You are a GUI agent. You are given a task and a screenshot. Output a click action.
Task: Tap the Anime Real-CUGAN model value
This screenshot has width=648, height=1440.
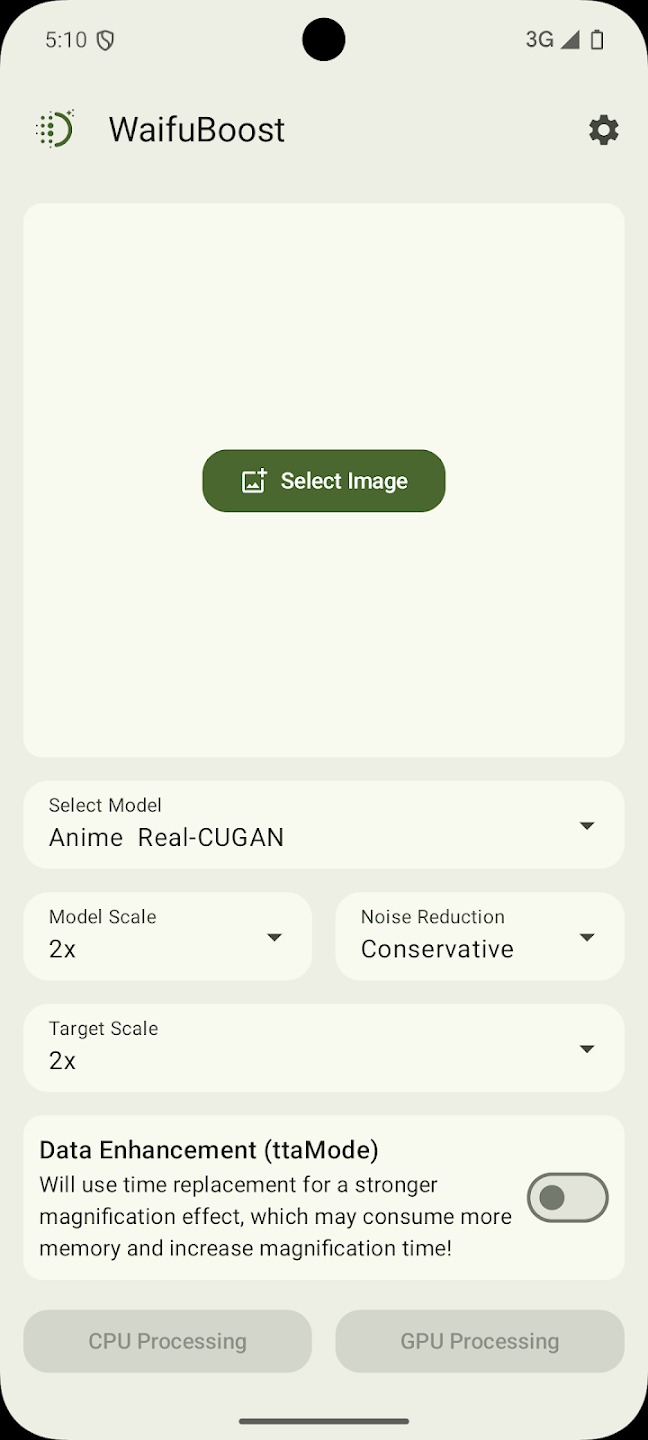[166, 838]
